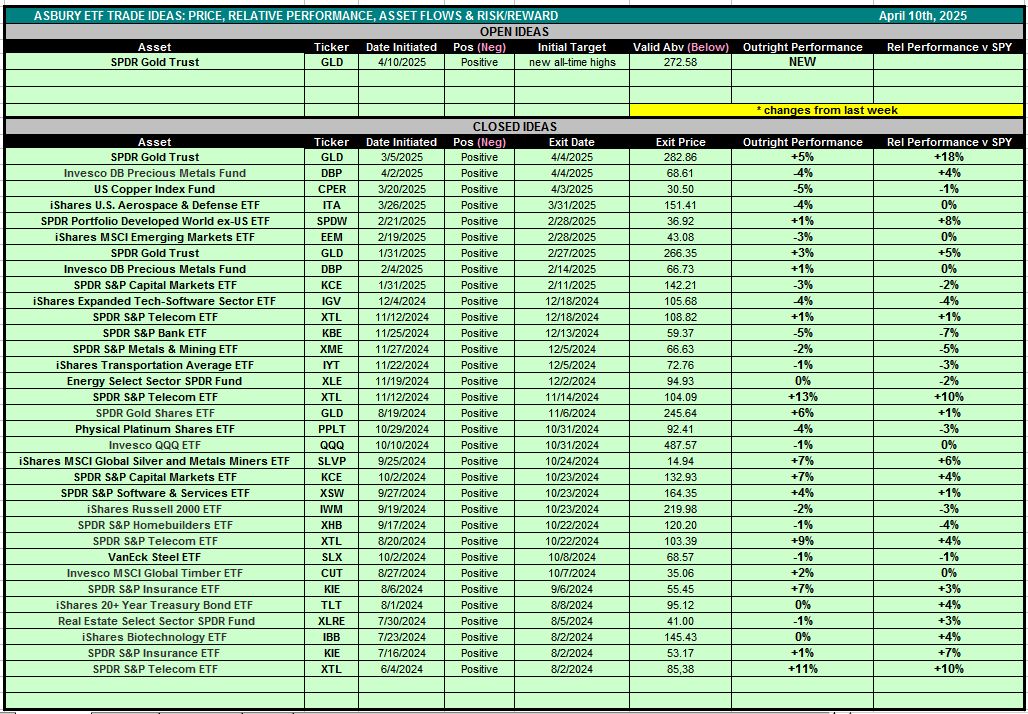Screen dimensions: 1028x714
Task: Click the iShares Russell 2000 ETF asset name
Action: click(x=155, y=509)
